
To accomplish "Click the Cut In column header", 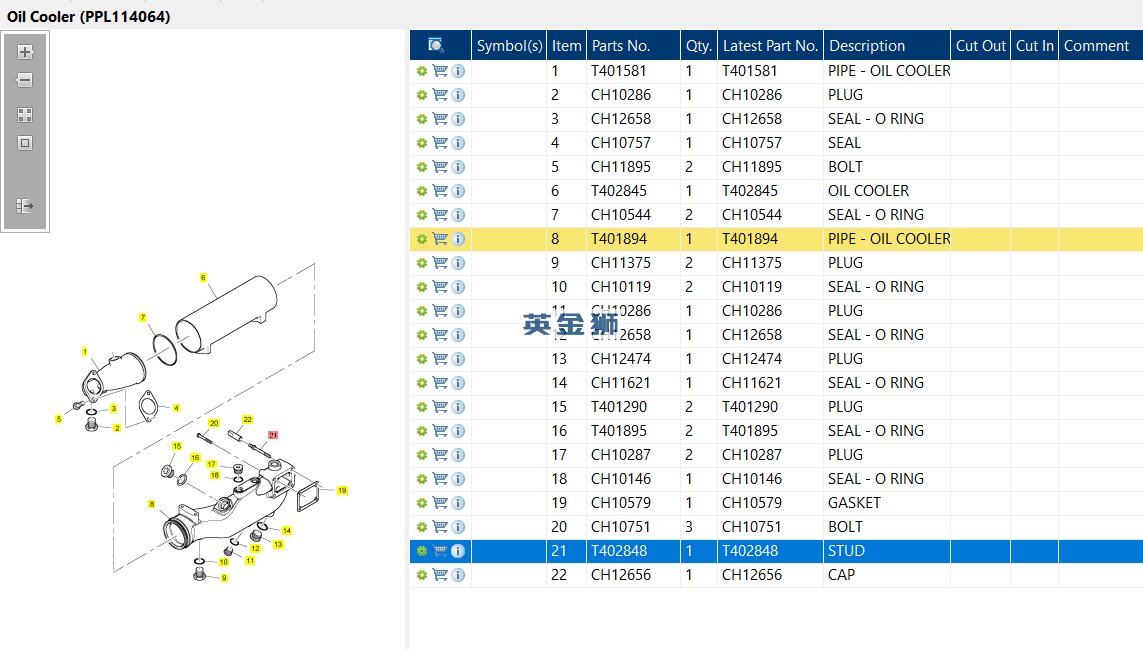I will [1034, 45].
